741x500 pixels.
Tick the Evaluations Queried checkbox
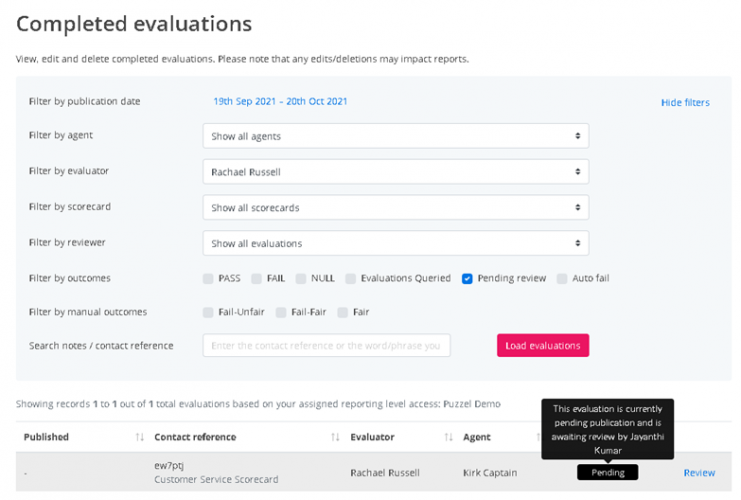click(351, 279)
